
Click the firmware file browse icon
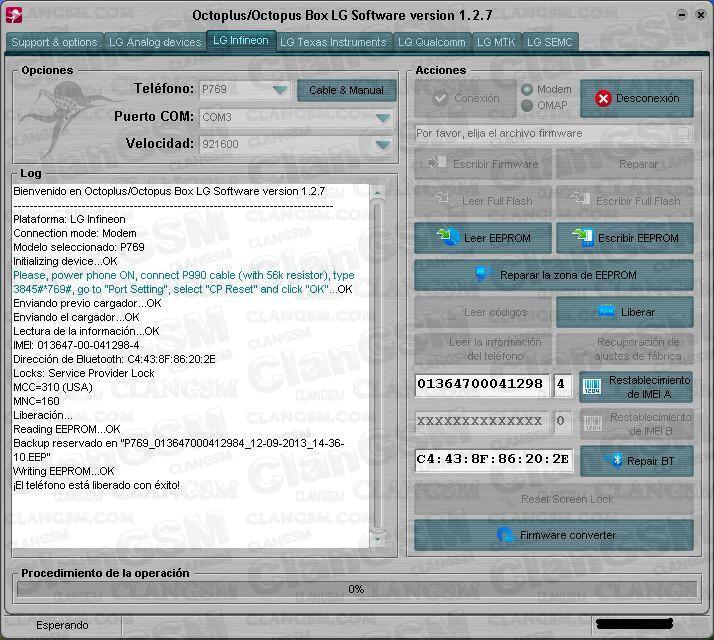pos(683,133)
